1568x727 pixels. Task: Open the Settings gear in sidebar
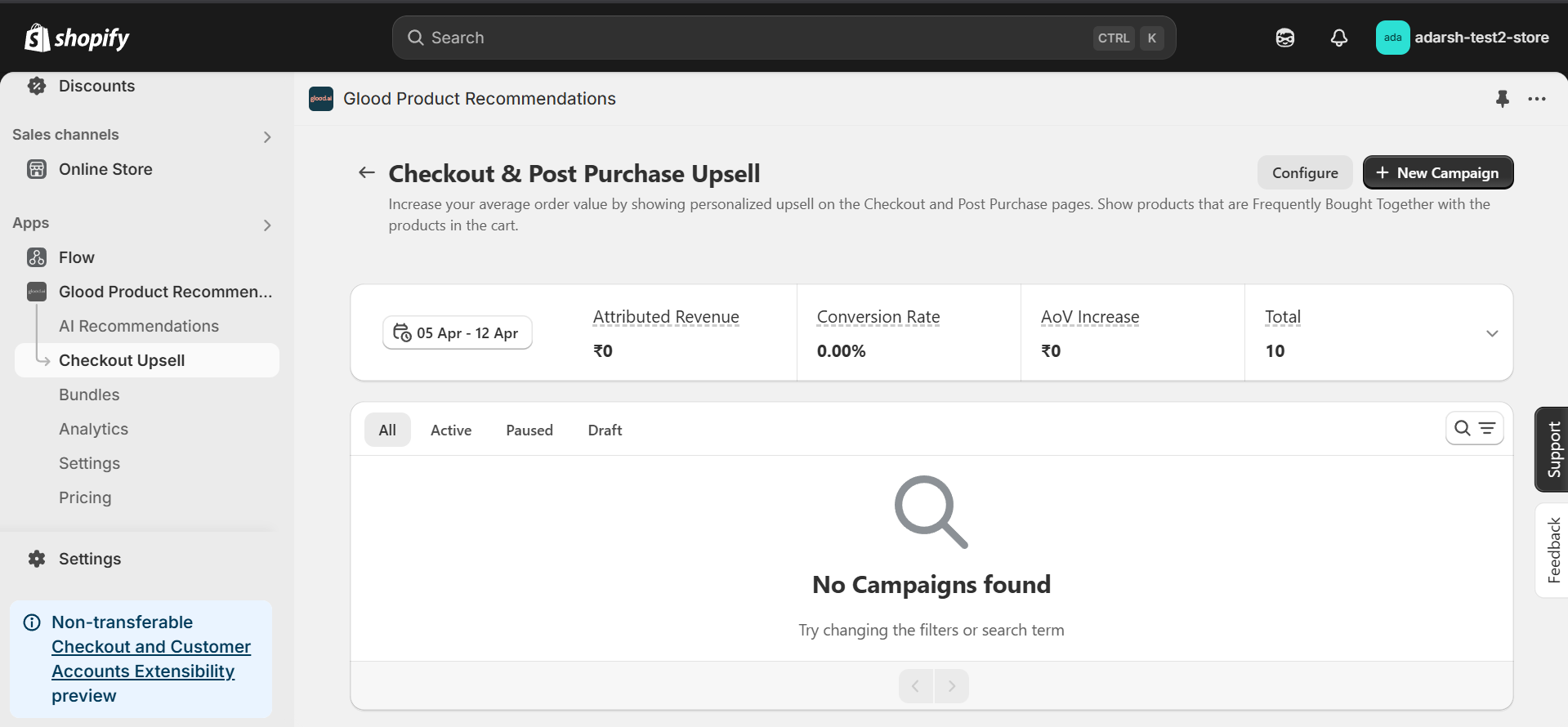coord(38,559)
